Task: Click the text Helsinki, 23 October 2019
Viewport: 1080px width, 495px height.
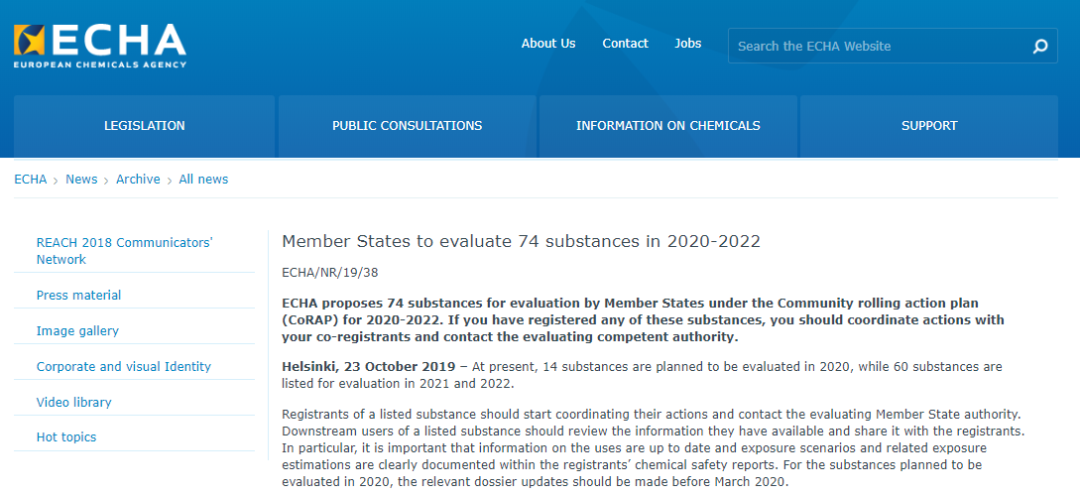Action: click(368, 366)
